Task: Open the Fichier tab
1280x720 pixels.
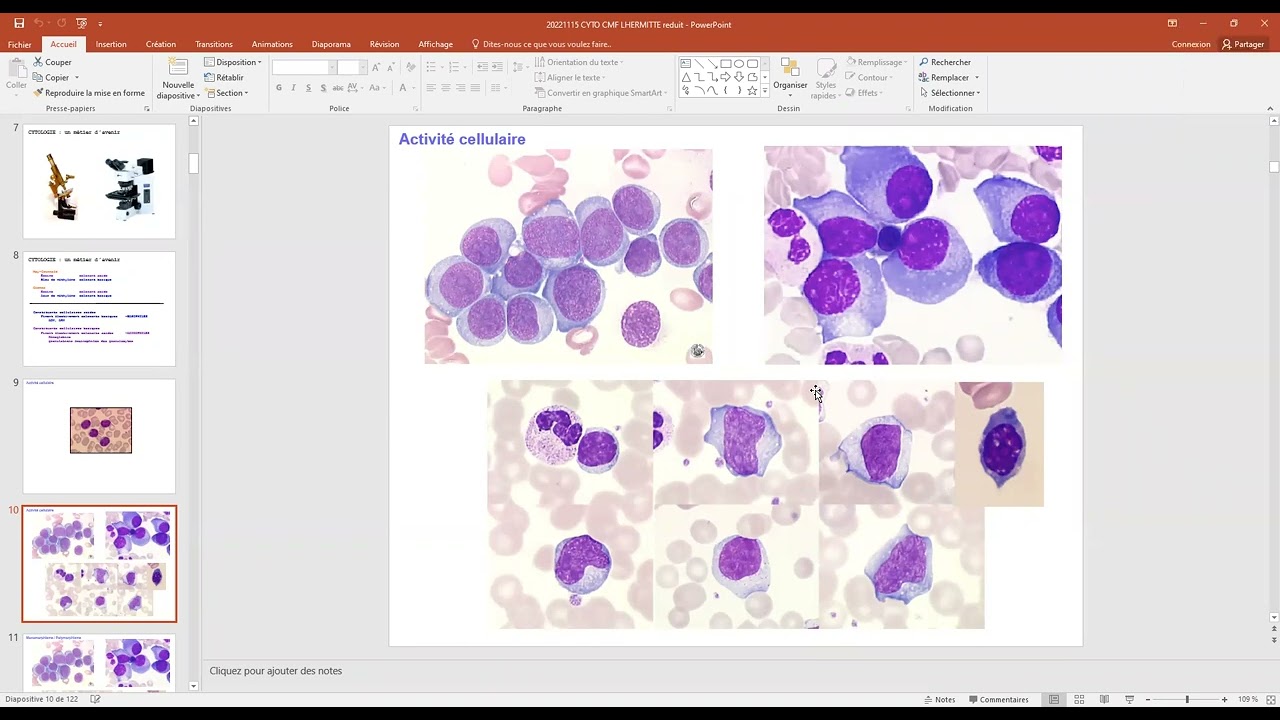Action: pyautogui.click(x=19, y=44)
